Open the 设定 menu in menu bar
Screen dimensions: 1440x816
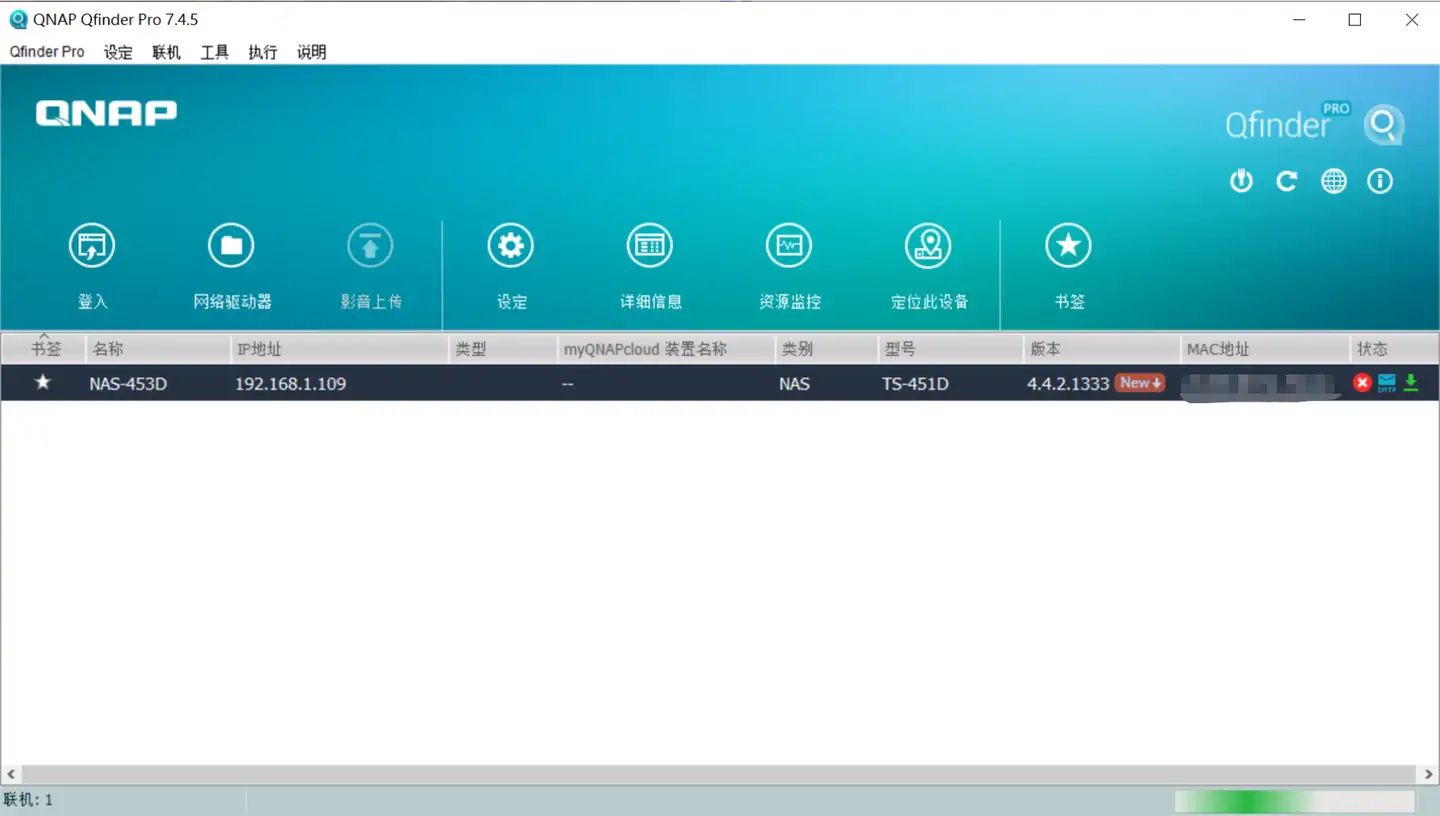(118, 52)
